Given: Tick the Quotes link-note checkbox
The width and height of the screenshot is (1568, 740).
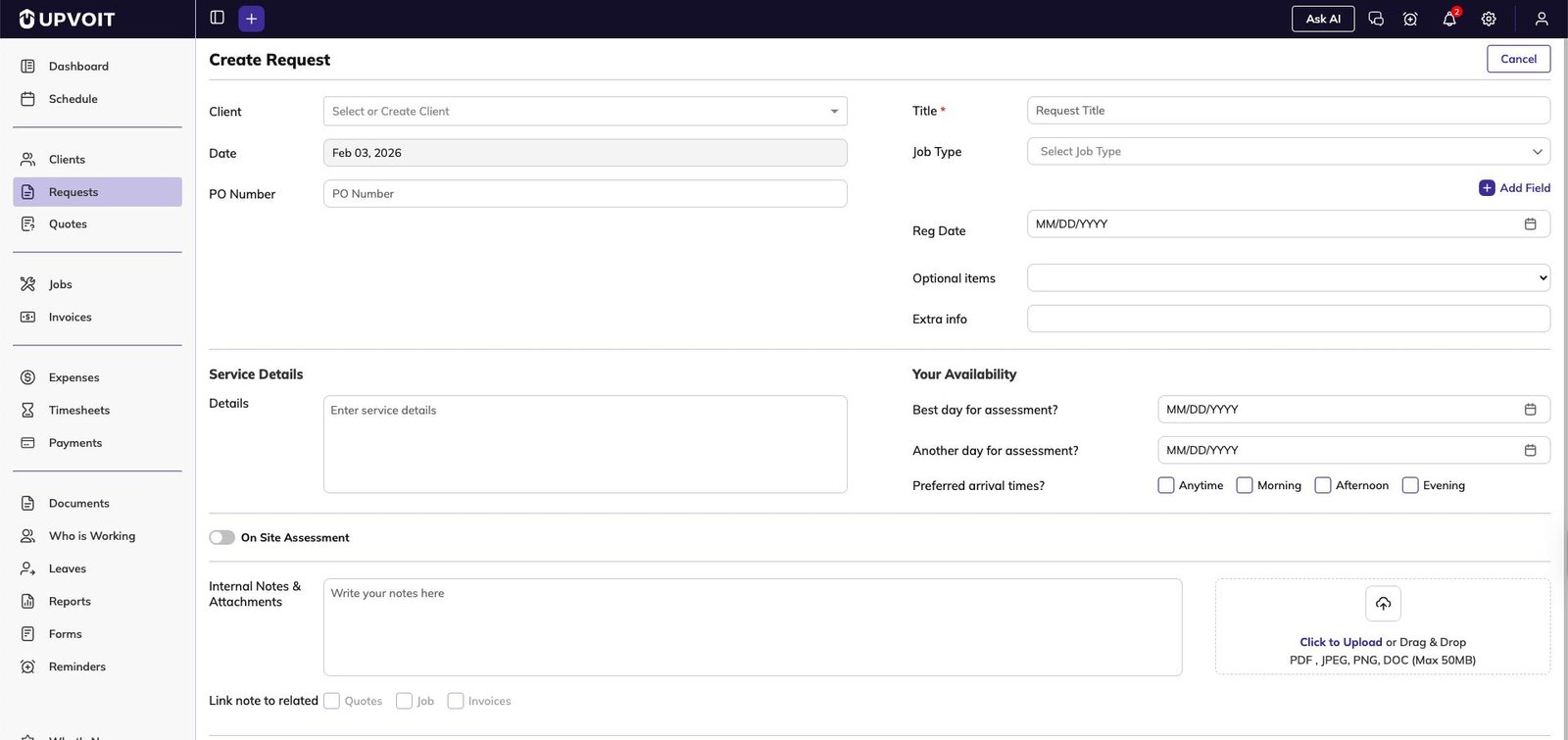Looking at the screenshot, I should tap(331, 701).
